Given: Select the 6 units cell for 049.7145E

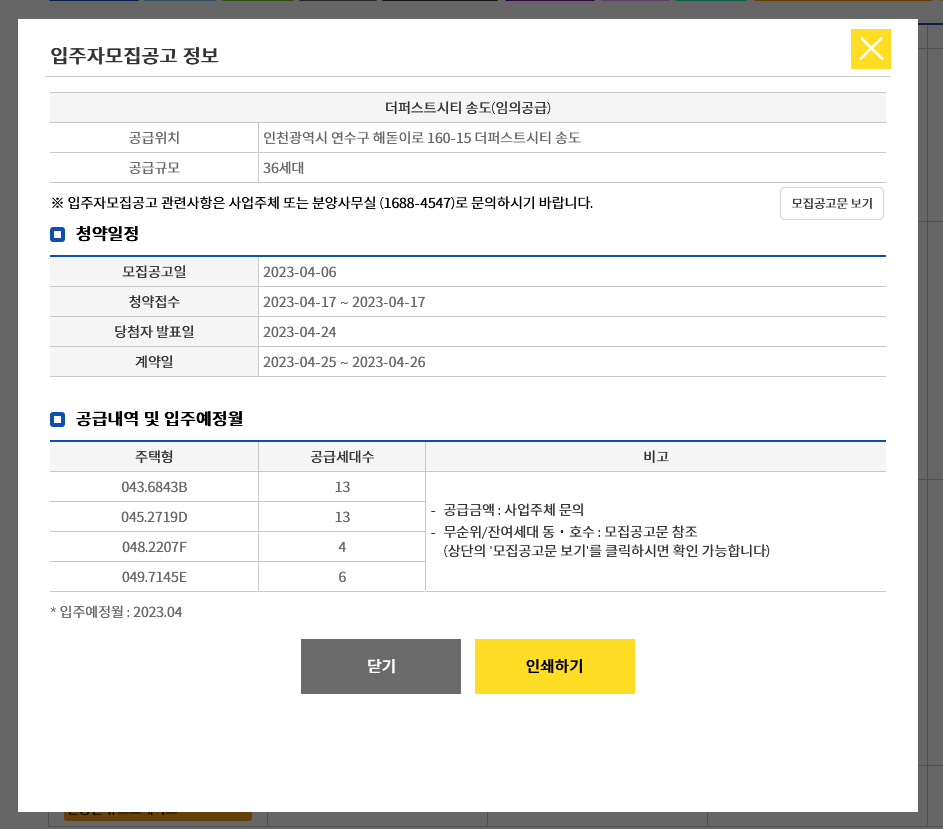Looking at the screenshot, I should coord(342,577).
